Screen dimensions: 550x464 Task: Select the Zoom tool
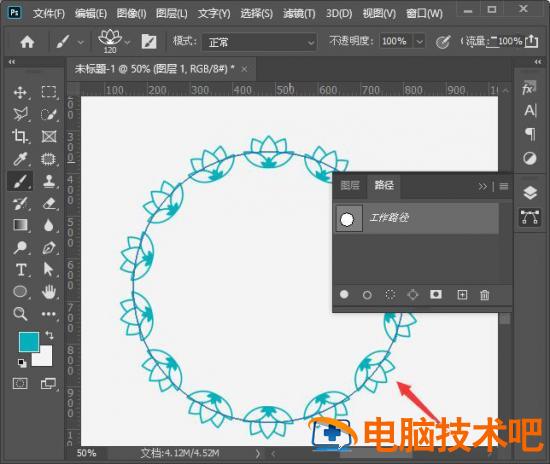coord(20,314)
